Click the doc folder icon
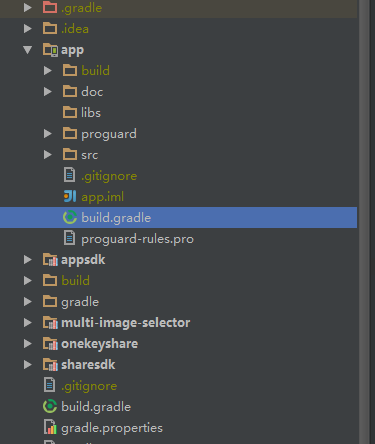375x444 pixels. pyautogui.click(x=70, y=91)
